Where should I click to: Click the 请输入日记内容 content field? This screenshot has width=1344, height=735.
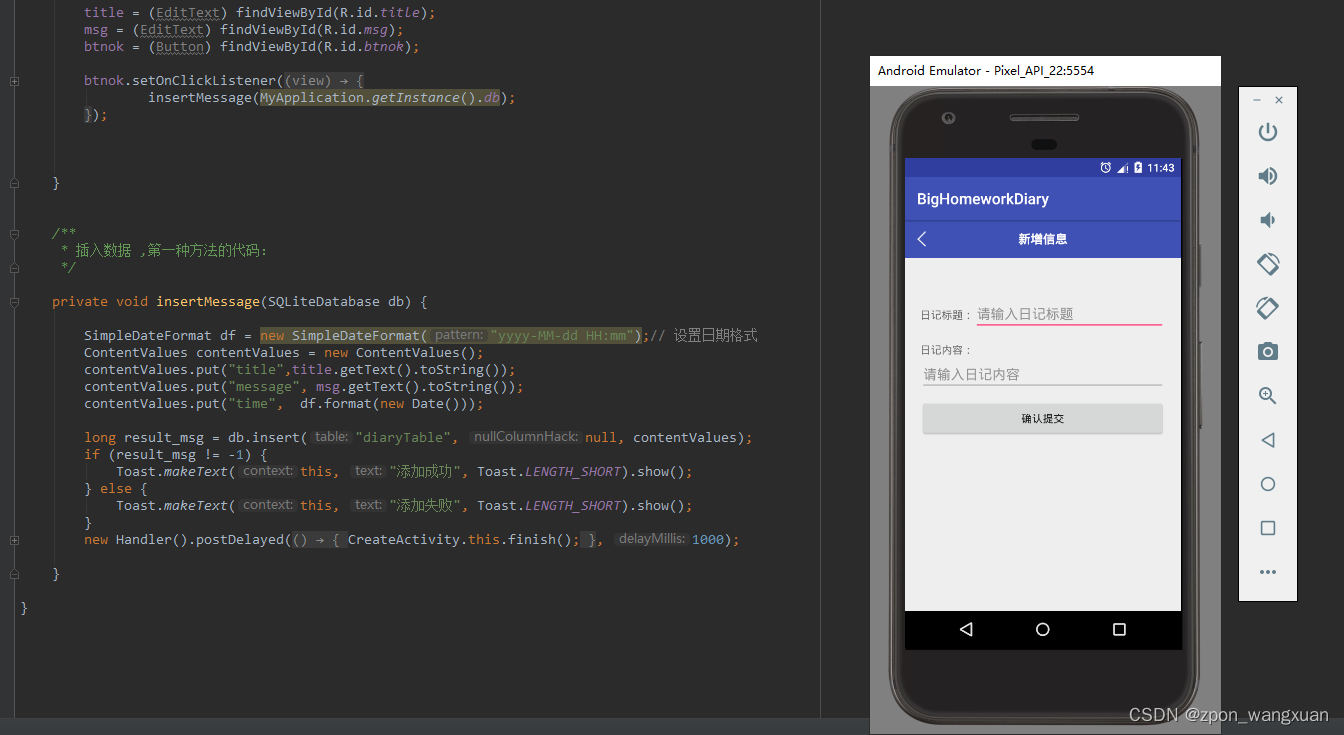(x=1042, y=374)
